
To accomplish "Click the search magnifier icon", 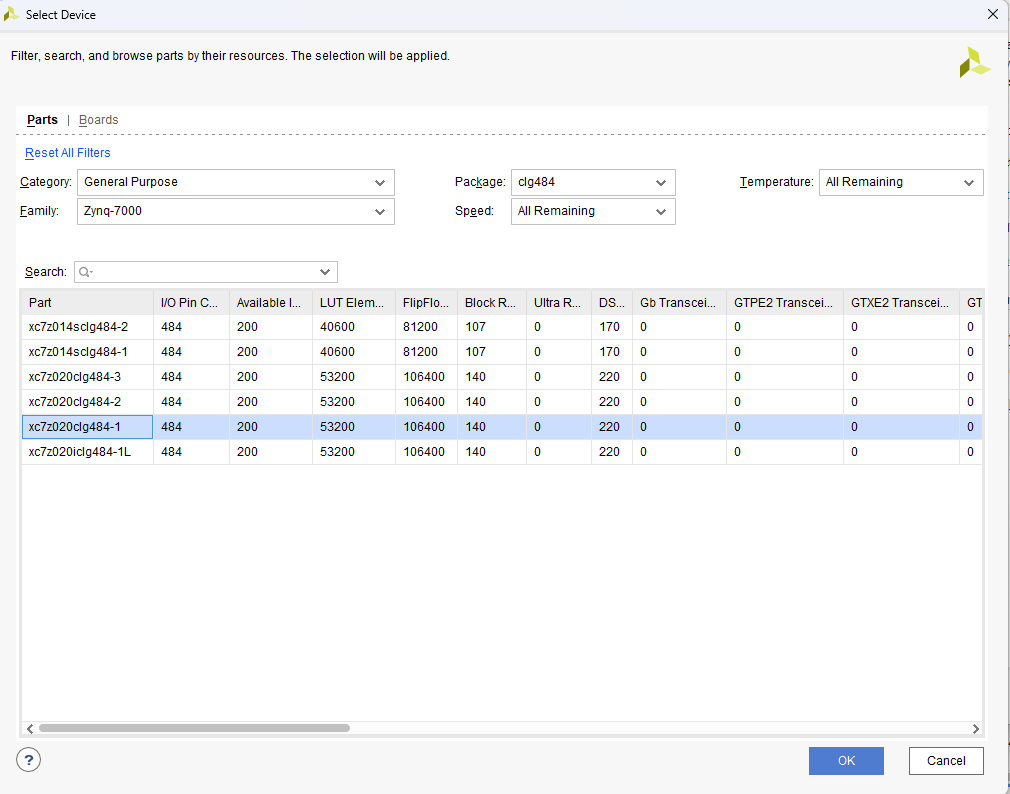I will coord(85,272).
